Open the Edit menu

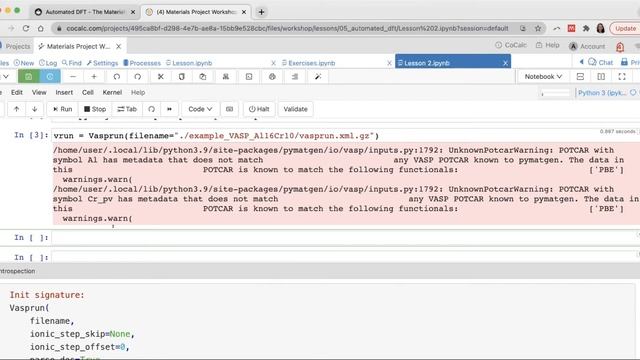pos(17,92)
